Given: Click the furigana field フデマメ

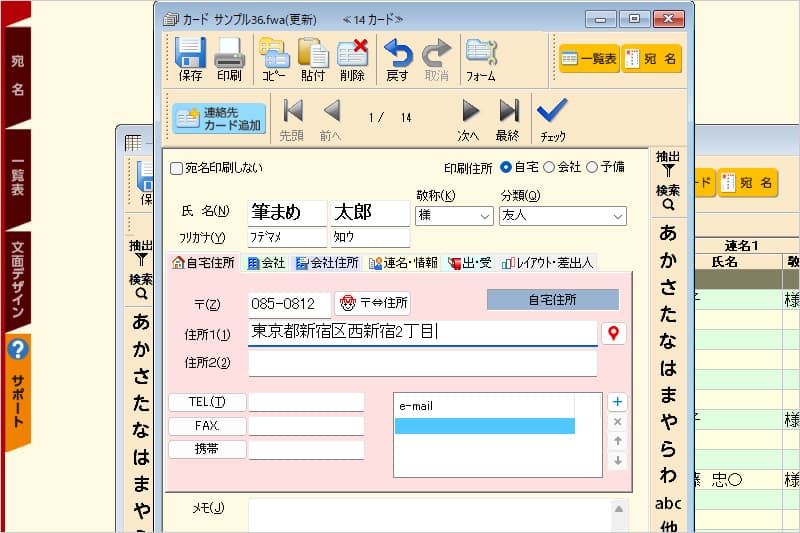Looking at the screenshot, I should point(287,237).
